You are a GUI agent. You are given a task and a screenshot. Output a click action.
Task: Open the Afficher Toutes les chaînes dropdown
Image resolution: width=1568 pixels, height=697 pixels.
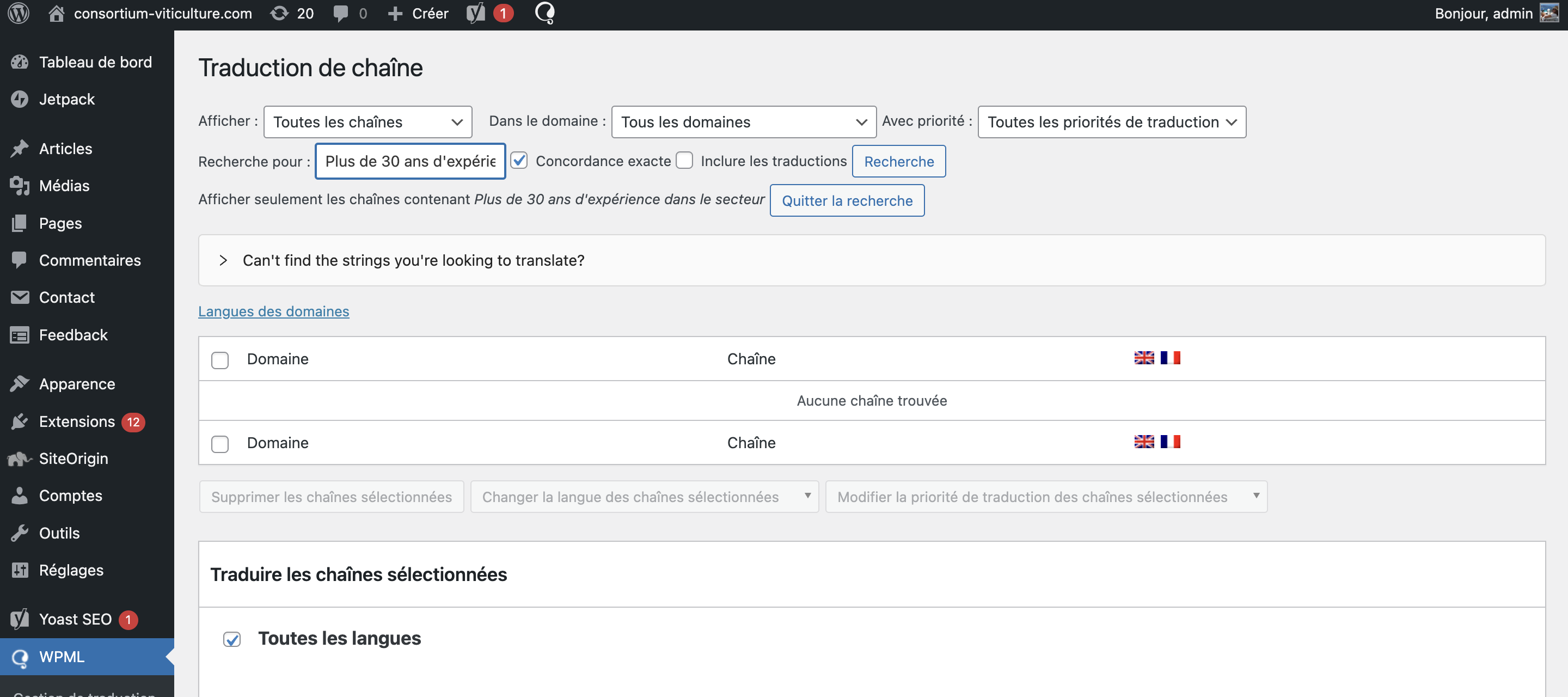click(x=367, y=122)
